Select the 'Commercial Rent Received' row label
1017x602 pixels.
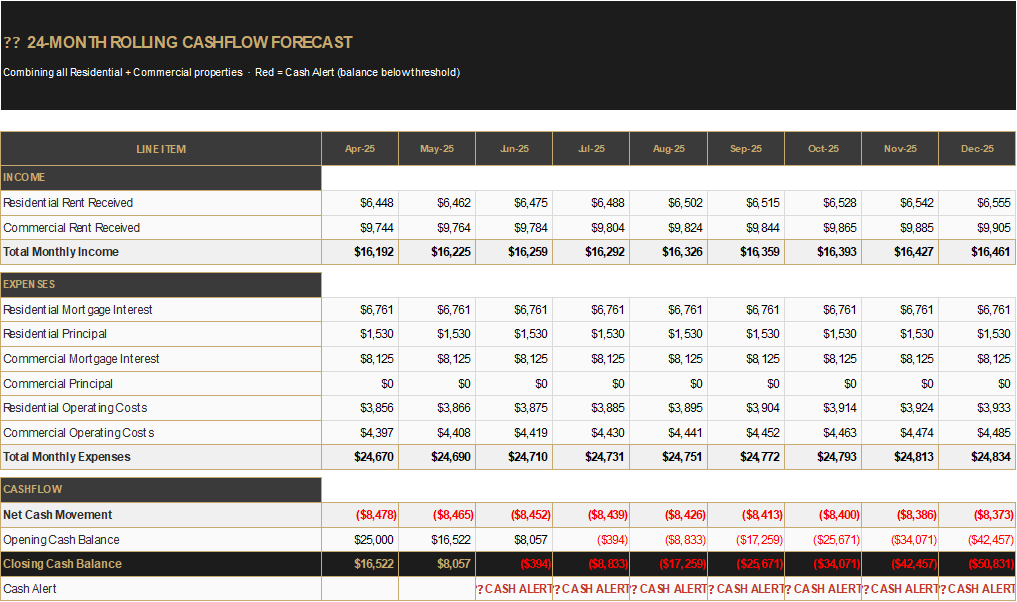161,228
